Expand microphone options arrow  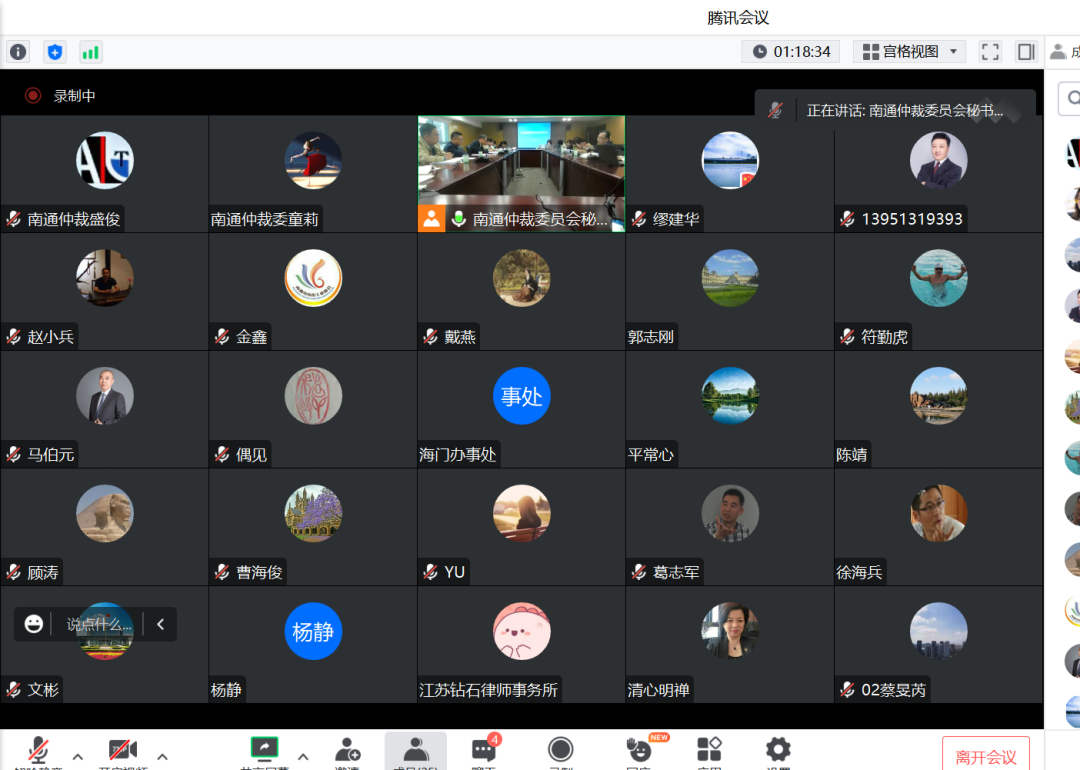coord(78,756)
